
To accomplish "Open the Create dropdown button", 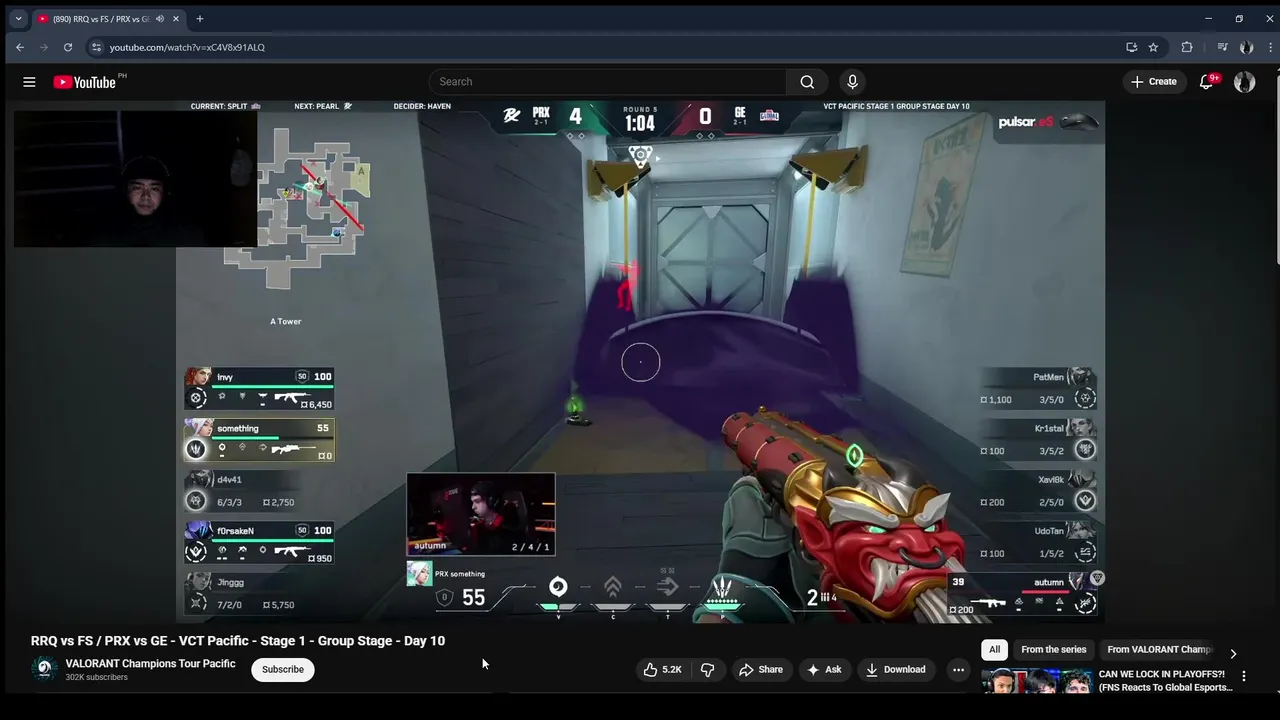I will point(1154,82).
